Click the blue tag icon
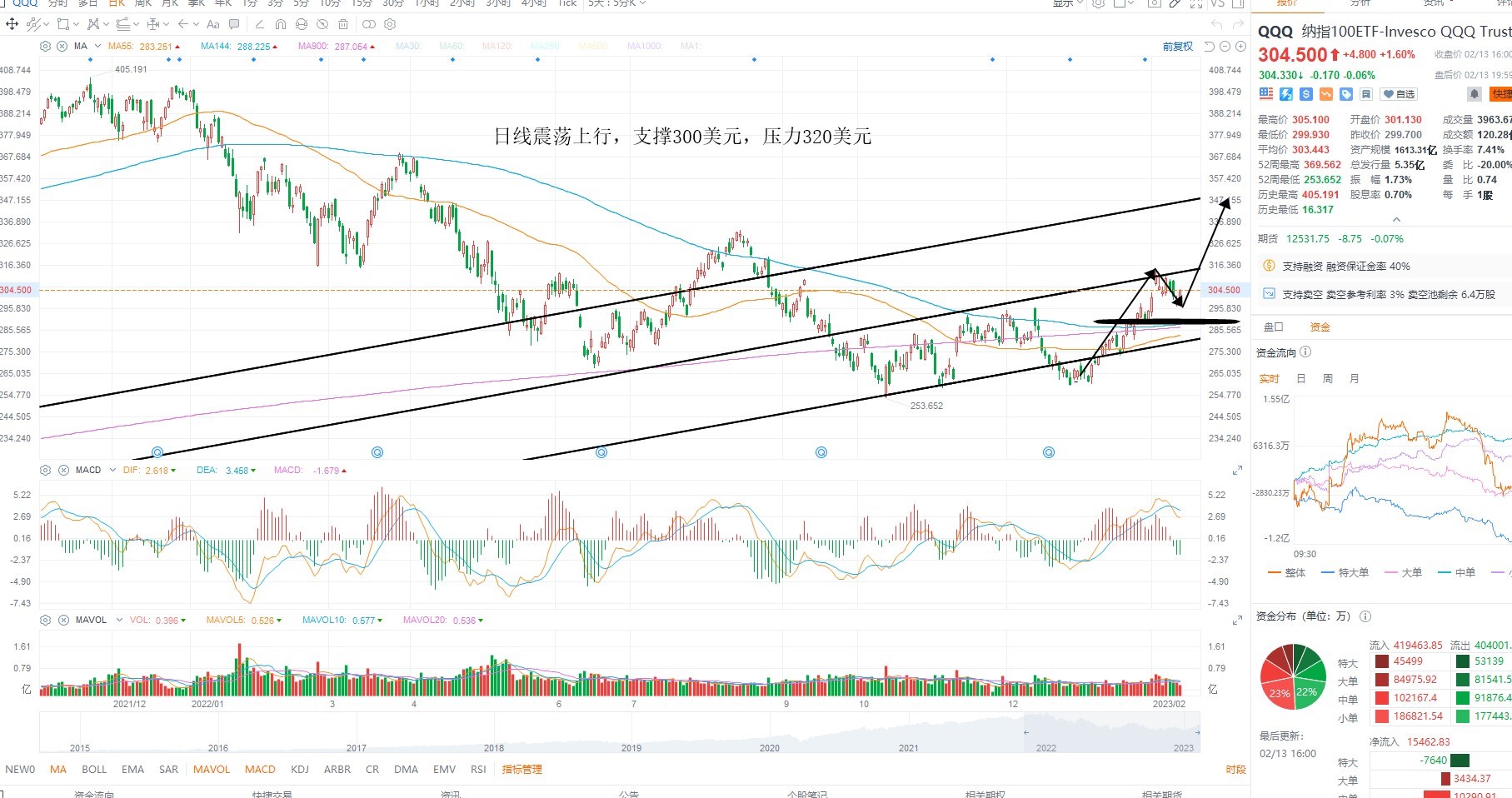This screenshot has width=1512, height=798. [1346, 94]
